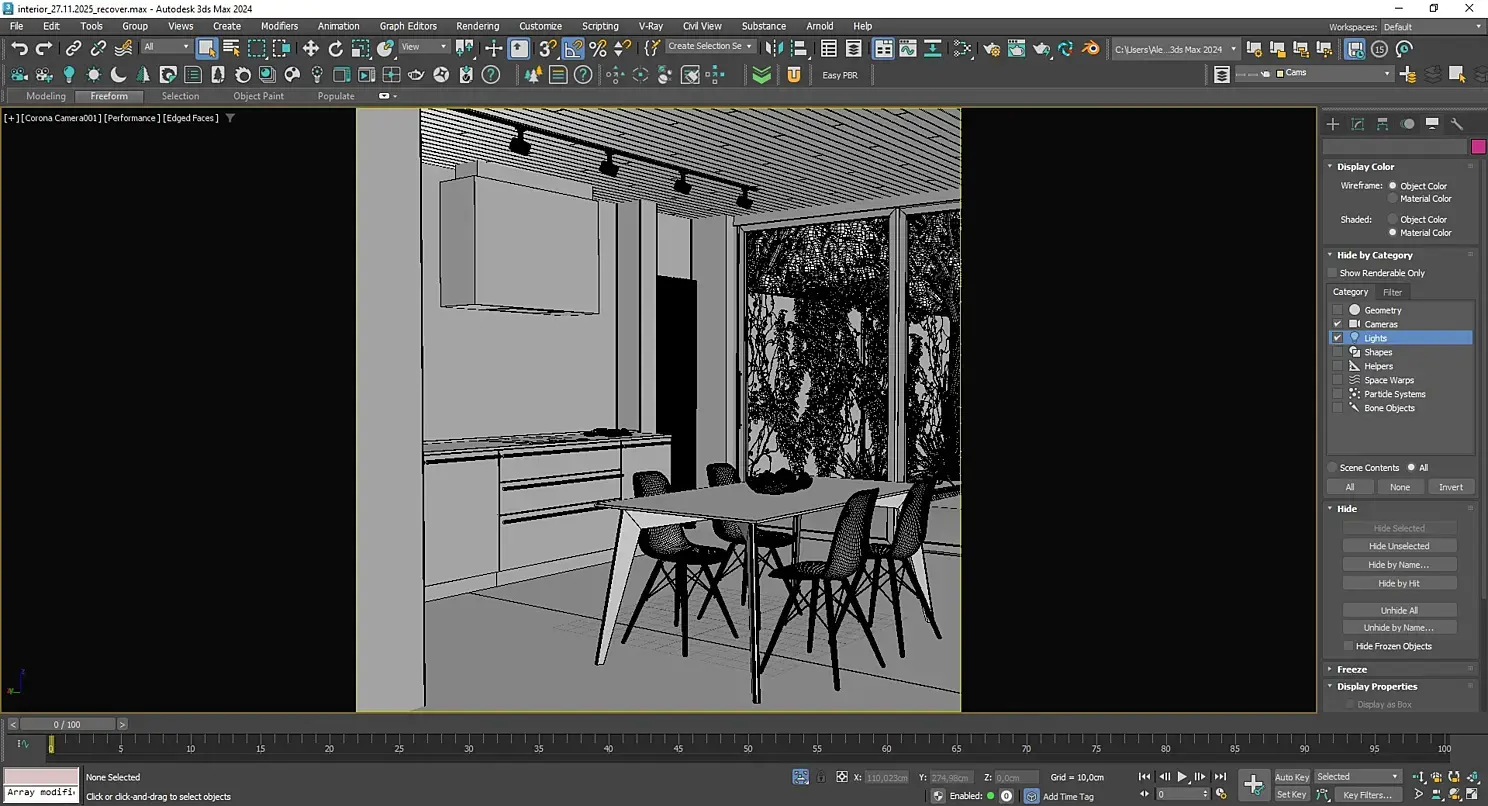The width and height of the screenshot is (1488, 806).
Task: Click Play Animation button
Action: (x=1182, y=777)
